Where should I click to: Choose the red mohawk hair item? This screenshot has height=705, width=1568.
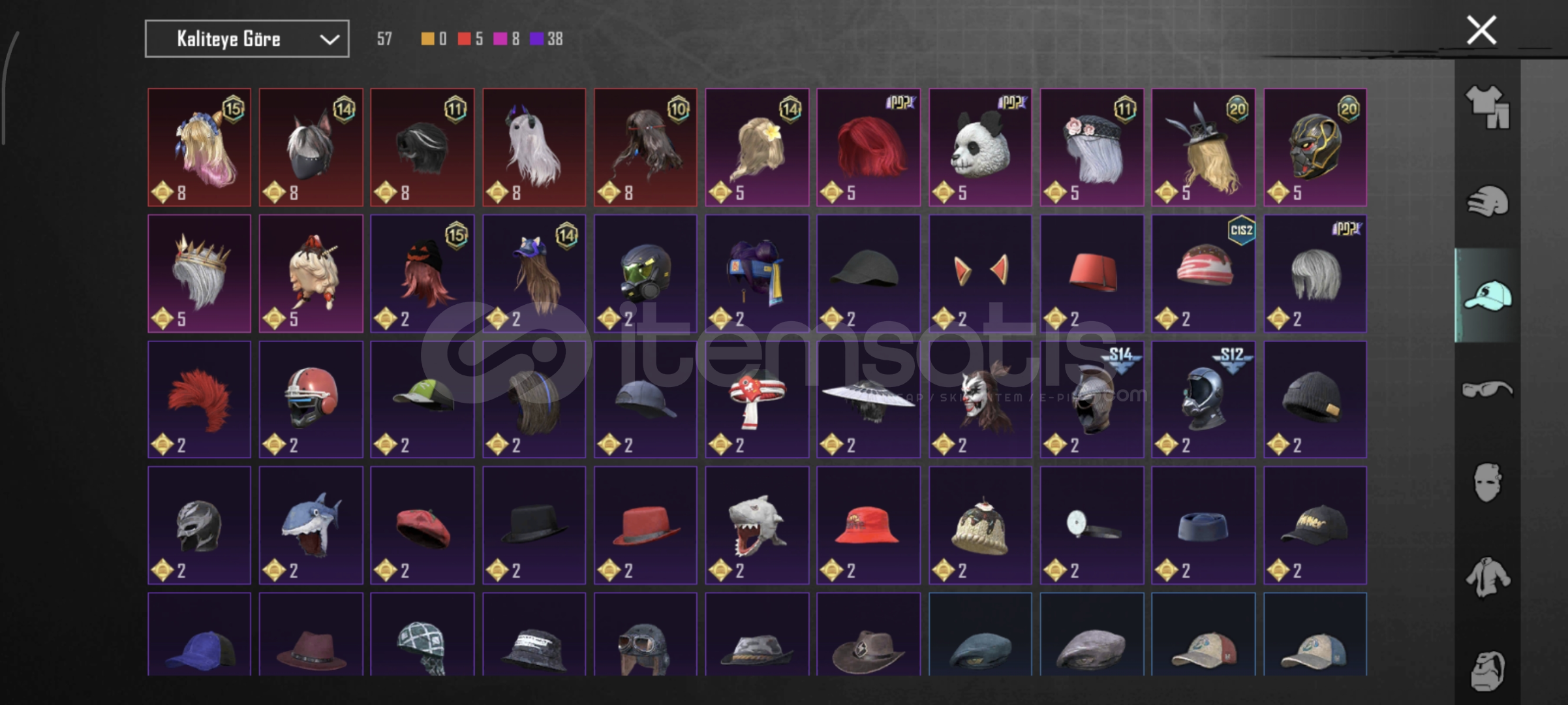click(199, 399)
